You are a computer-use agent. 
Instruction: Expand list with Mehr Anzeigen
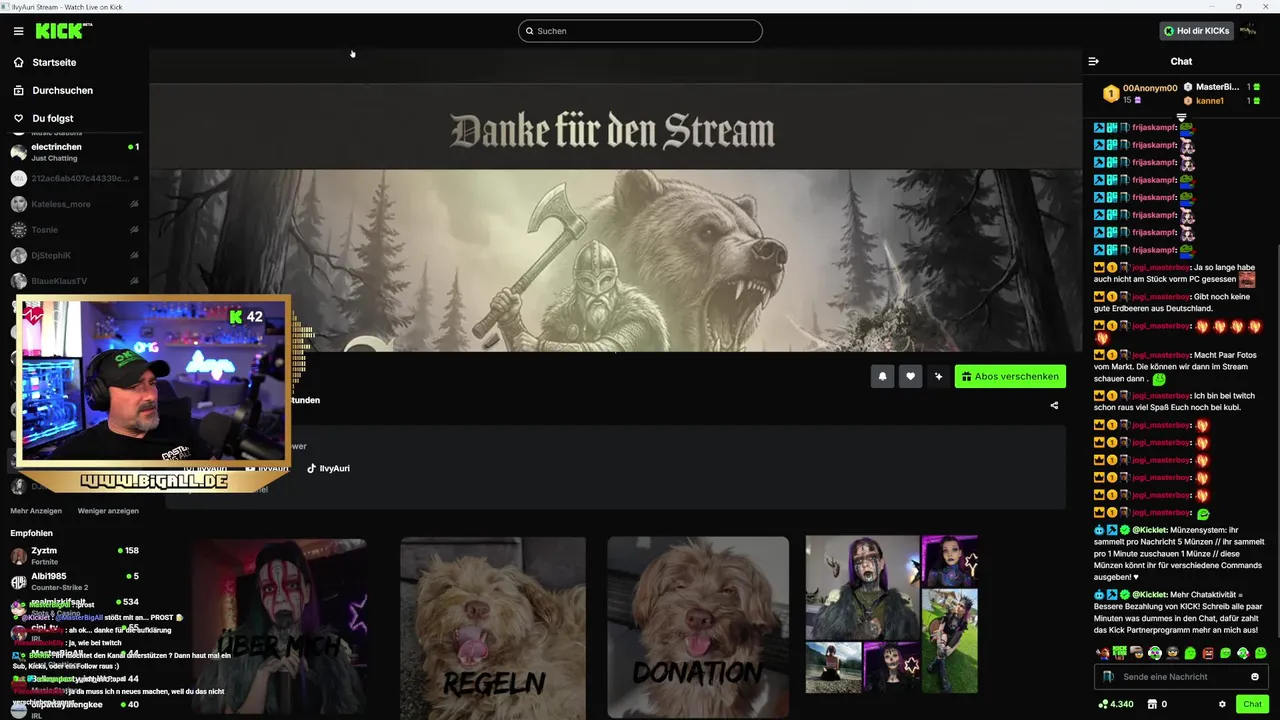pos(36,511)
